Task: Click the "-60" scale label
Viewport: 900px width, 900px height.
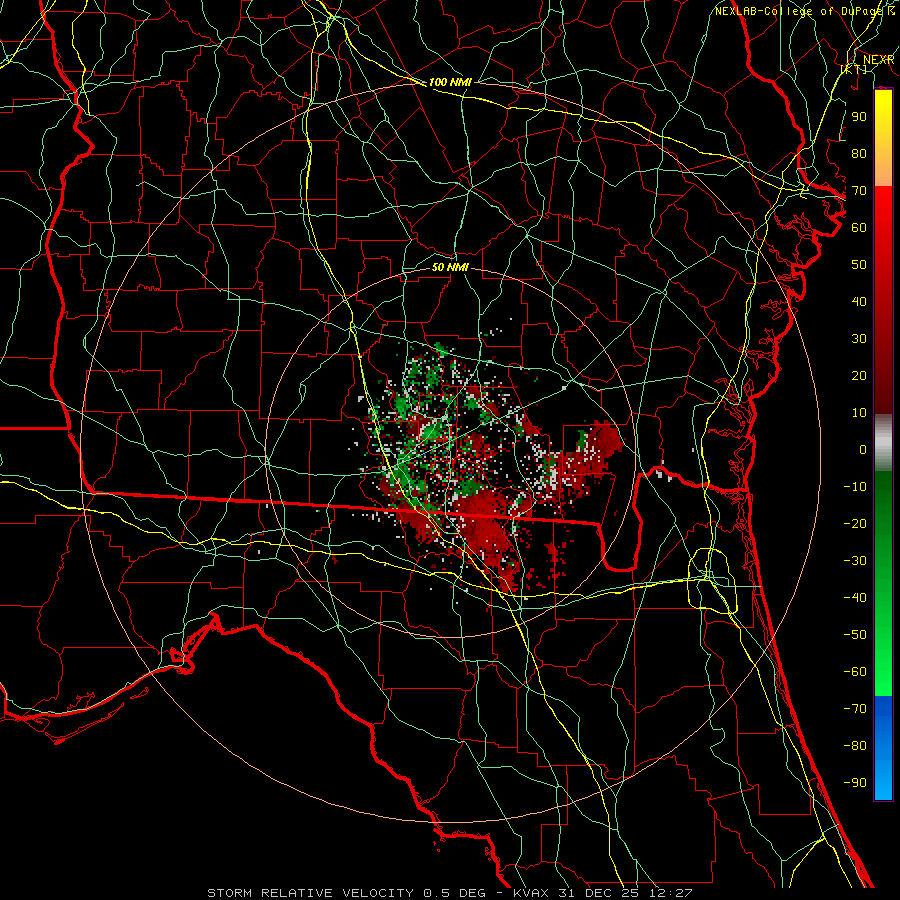Action: click(x=855, y=672)
